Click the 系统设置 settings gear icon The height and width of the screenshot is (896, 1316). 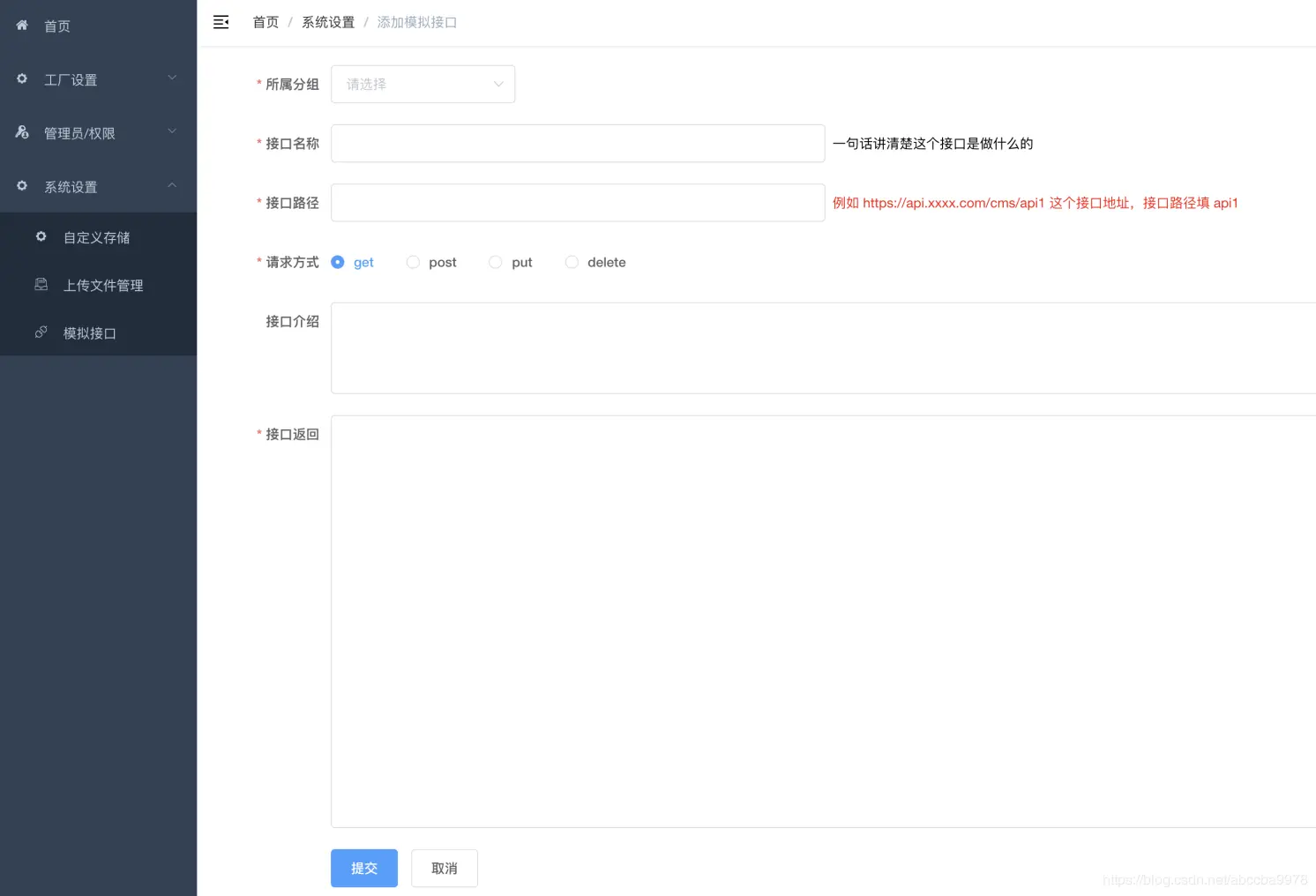22,186
